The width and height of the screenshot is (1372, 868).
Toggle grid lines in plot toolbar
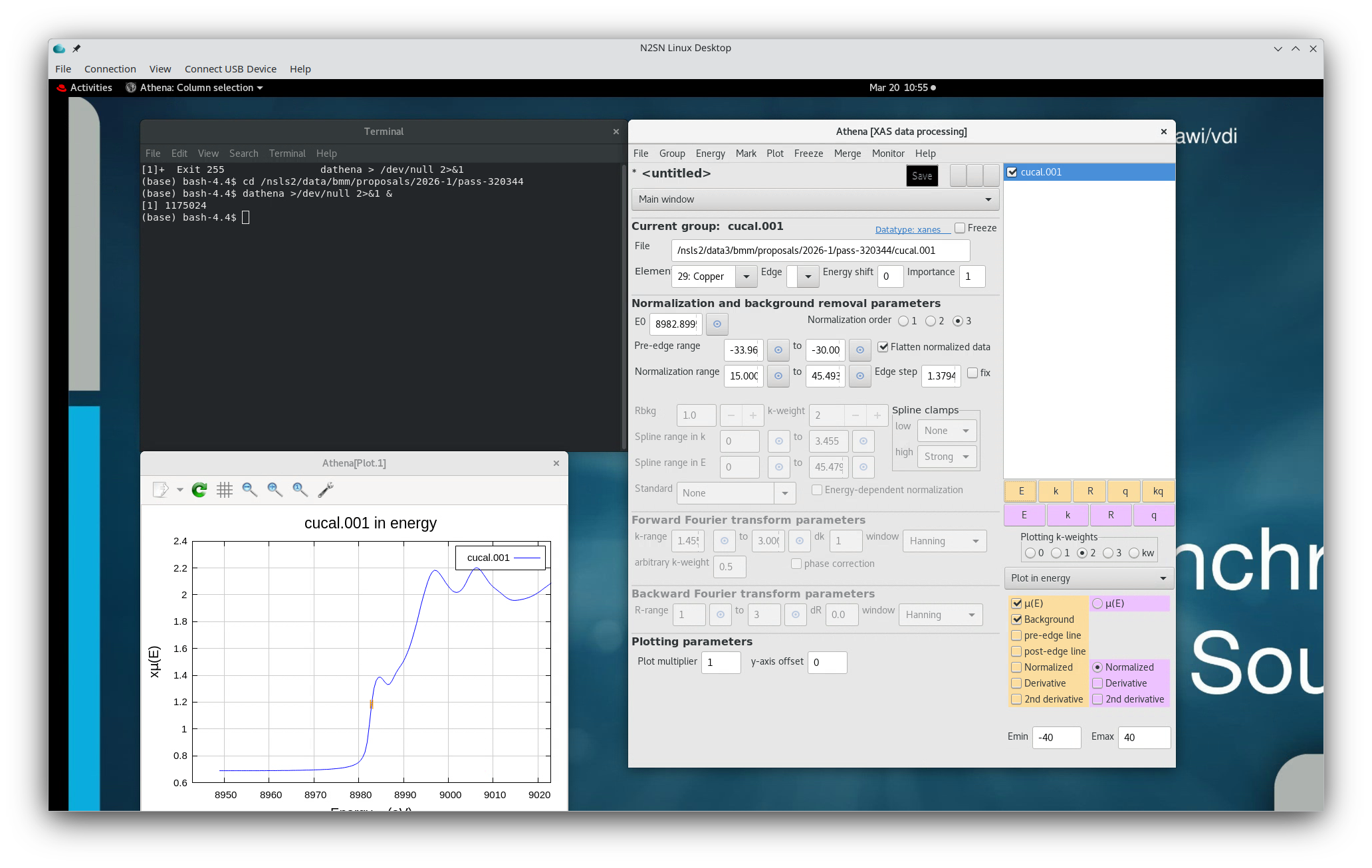[x=225, y=490]
